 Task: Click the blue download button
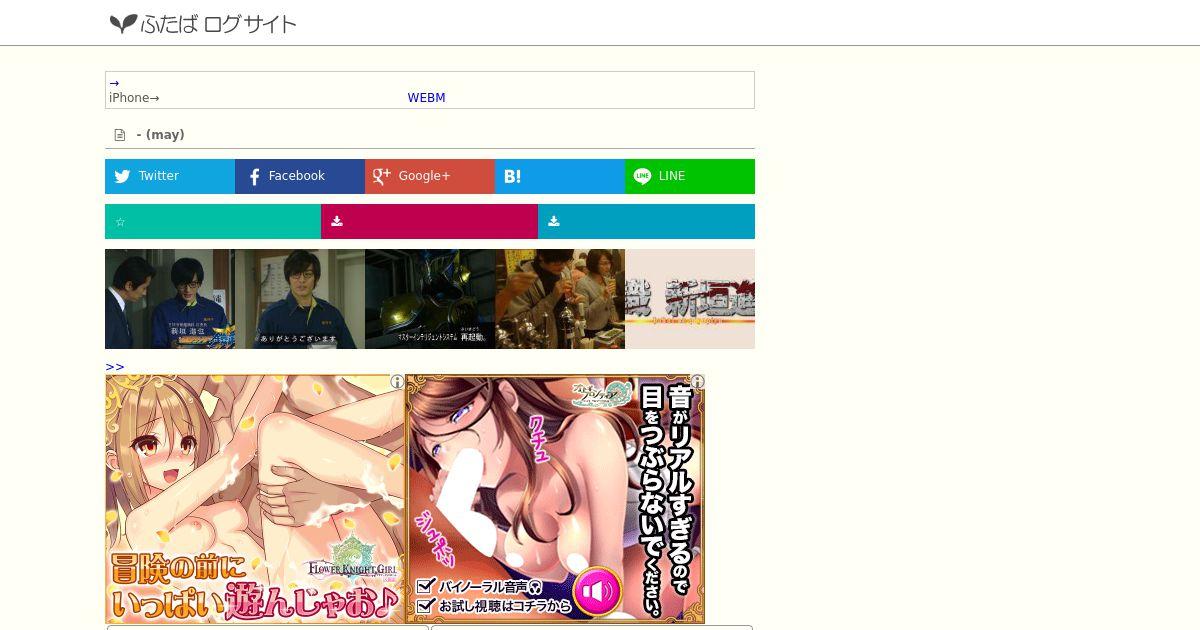646,222
